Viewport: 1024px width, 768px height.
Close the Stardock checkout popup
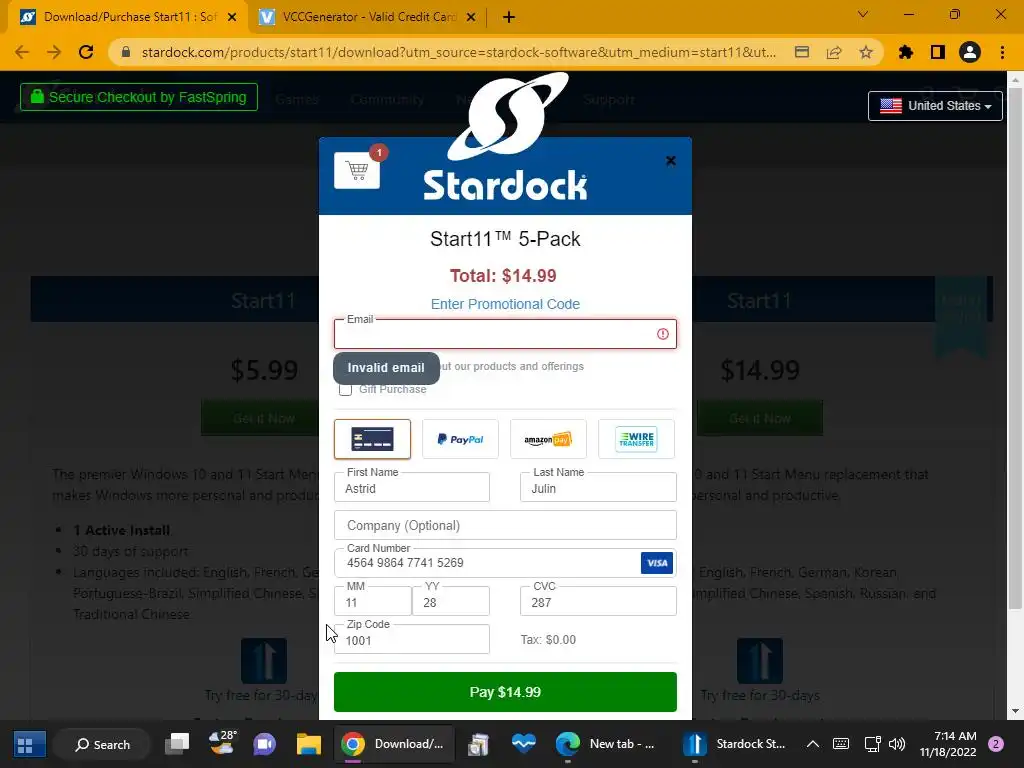click(x=670, y=161)
